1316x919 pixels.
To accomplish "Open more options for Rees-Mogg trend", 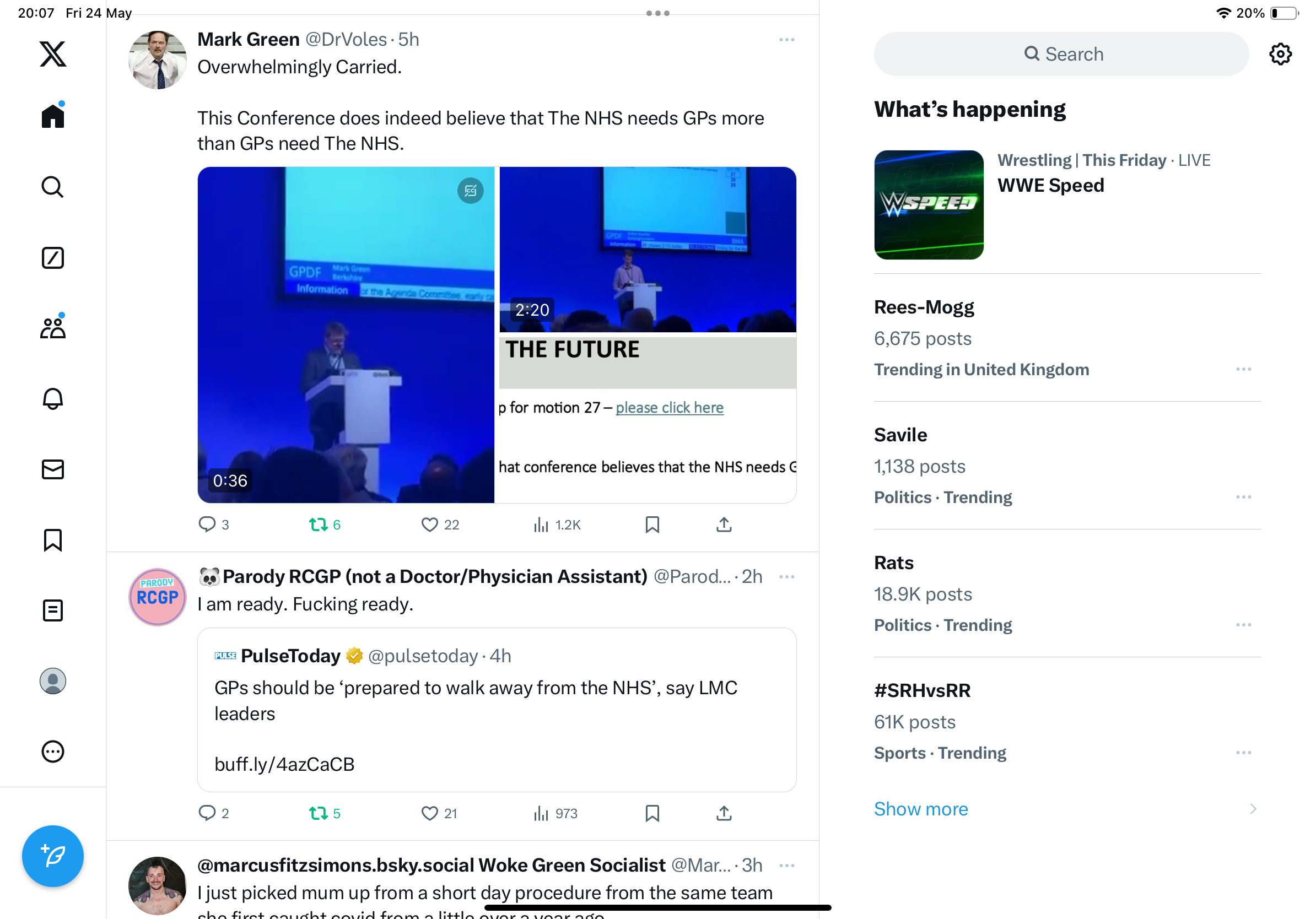I will click(1243, 369).
